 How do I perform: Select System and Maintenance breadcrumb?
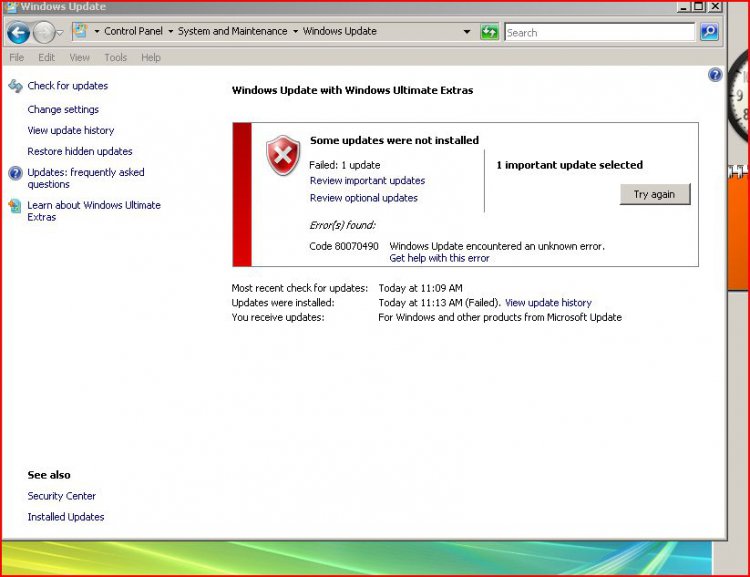tap(232, 31)
